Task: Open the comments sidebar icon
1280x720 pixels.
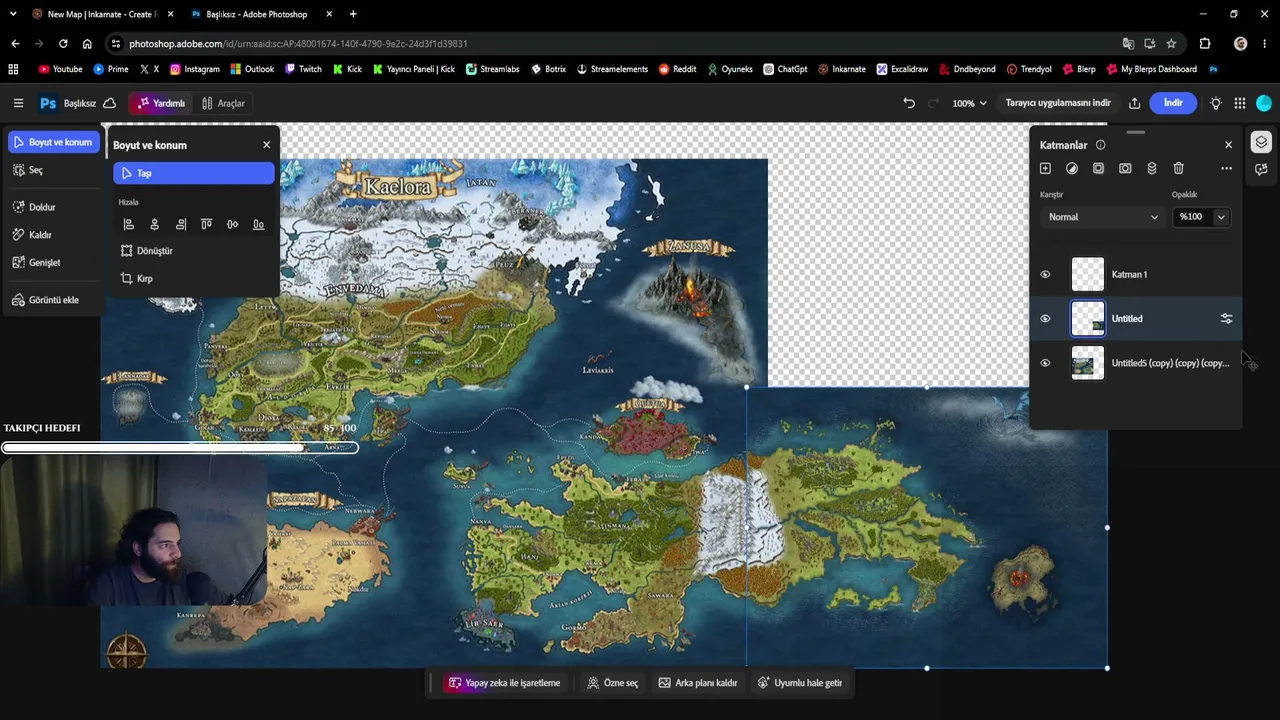Action: pos(1261,170)
